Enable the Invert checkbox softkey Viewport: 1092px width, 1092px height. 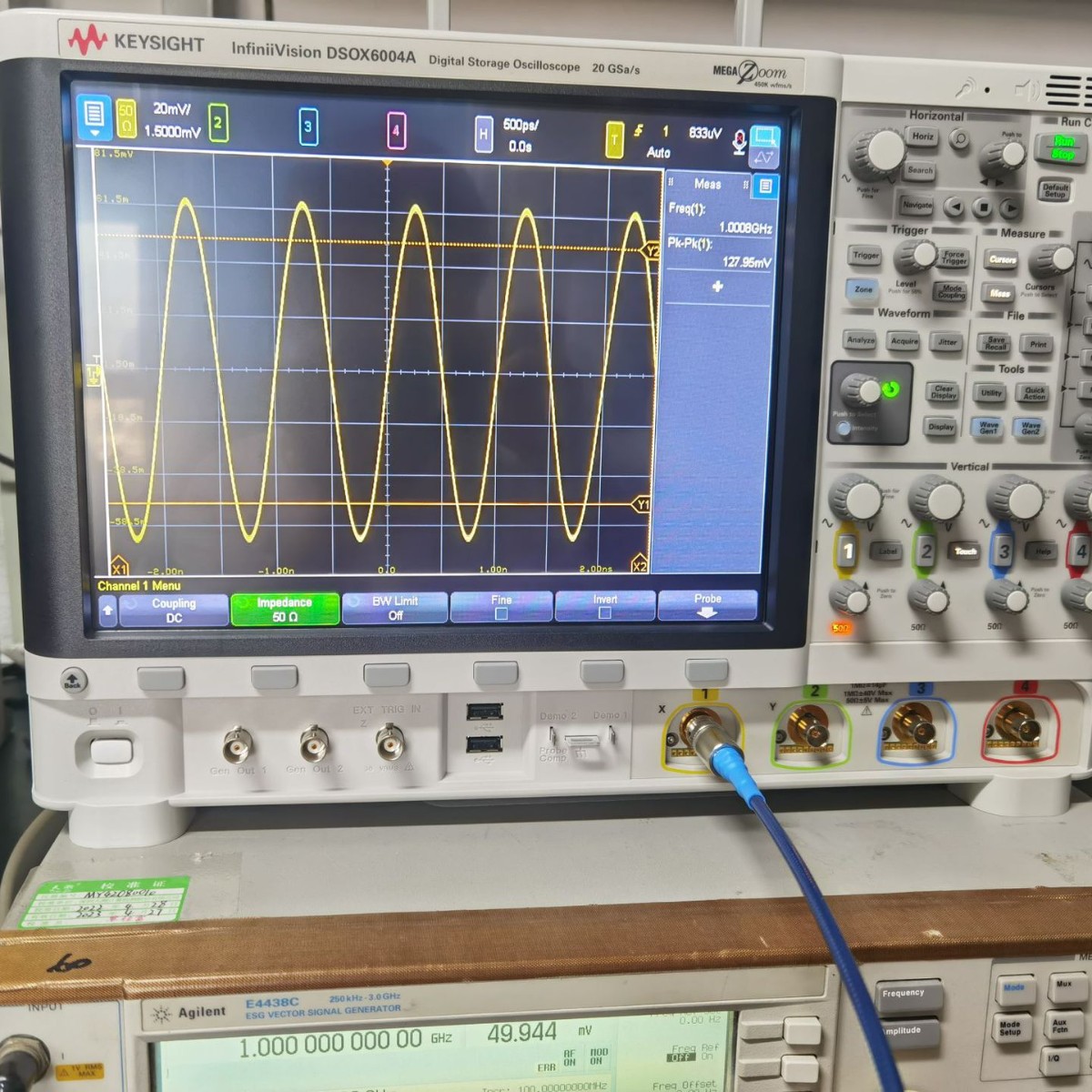605,605
